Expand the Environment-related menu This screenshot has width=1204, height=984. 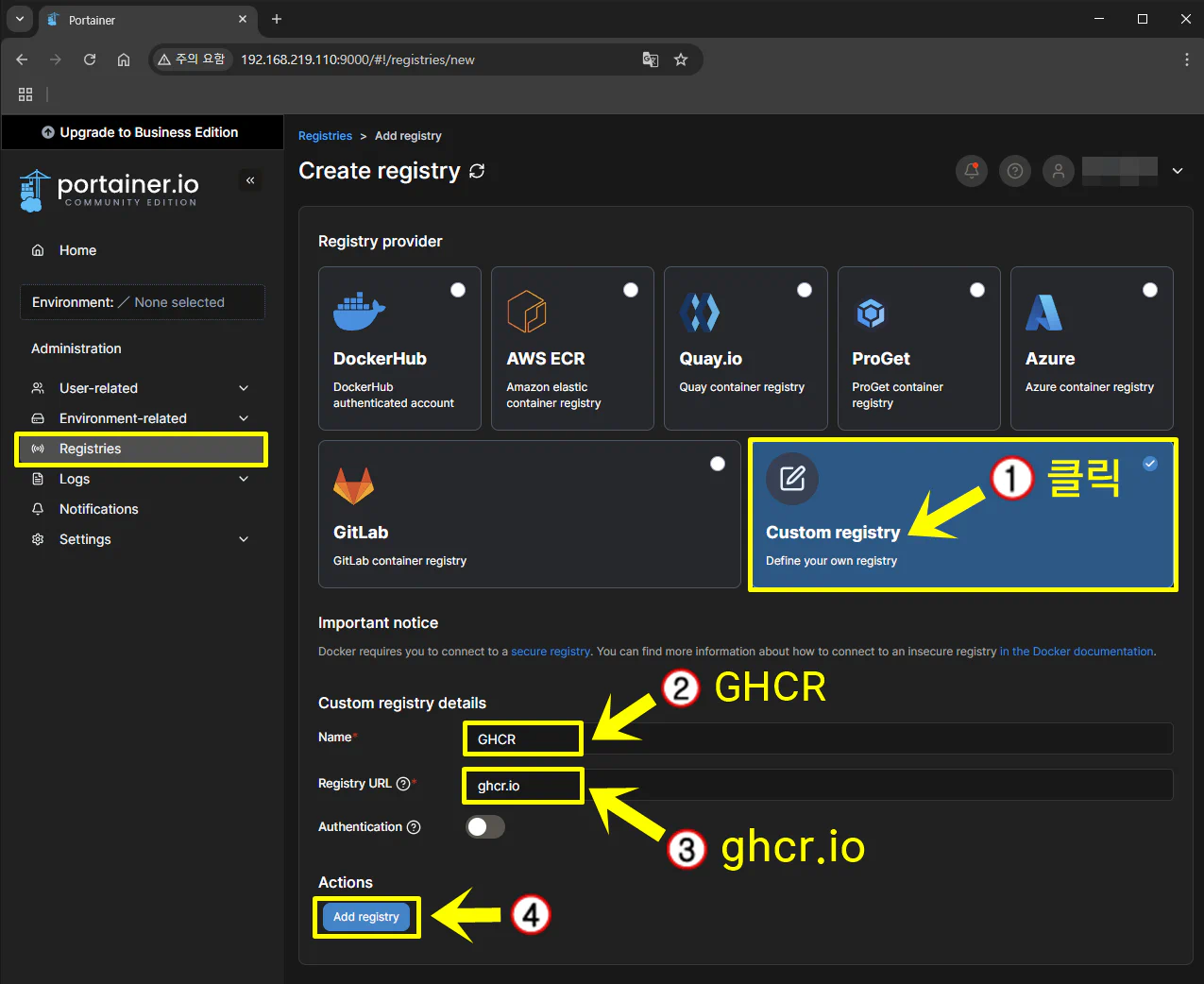(142, 418)
